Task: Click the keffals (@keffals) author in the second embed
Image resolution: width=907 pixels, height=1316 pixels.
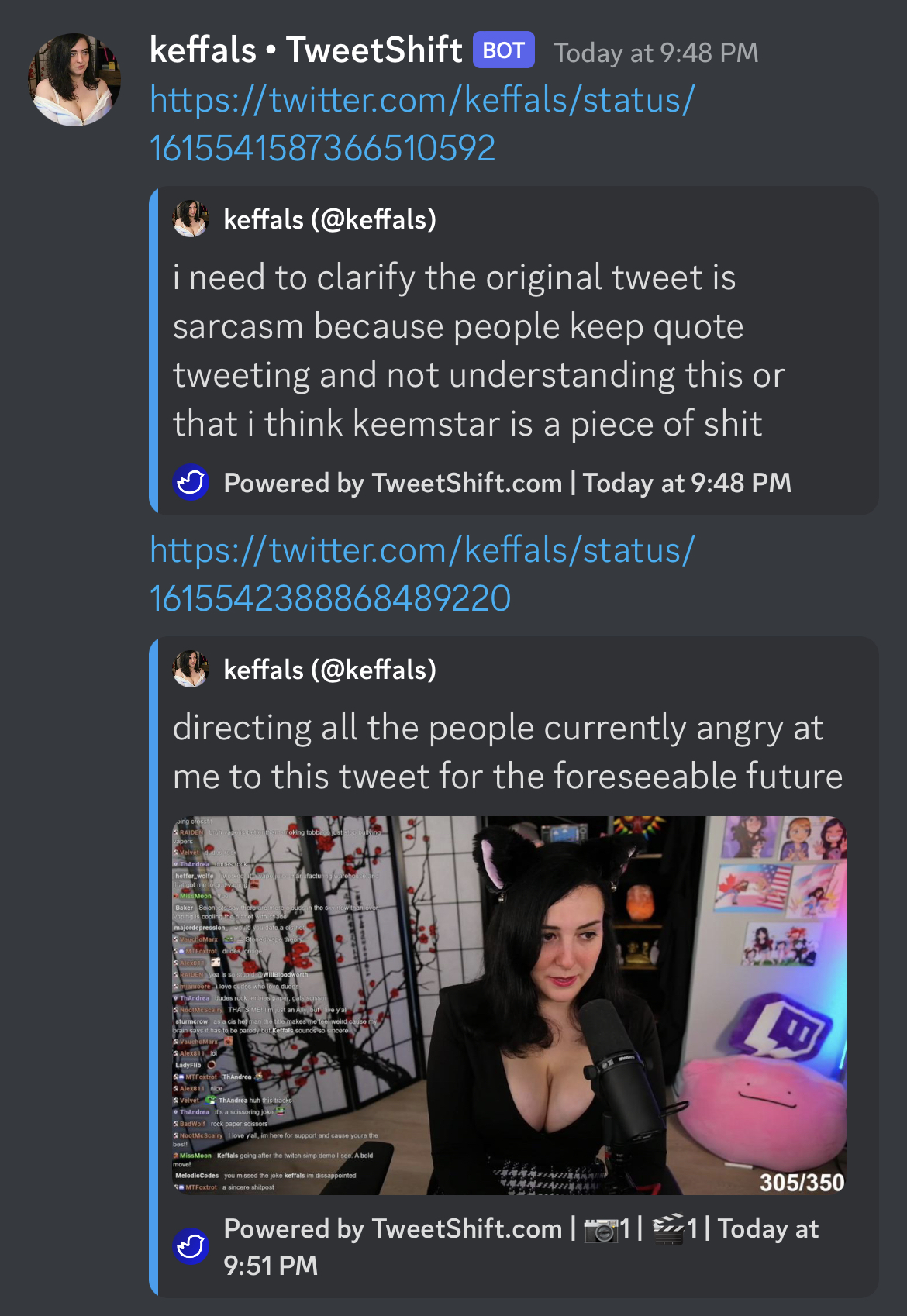Action: 329,670
